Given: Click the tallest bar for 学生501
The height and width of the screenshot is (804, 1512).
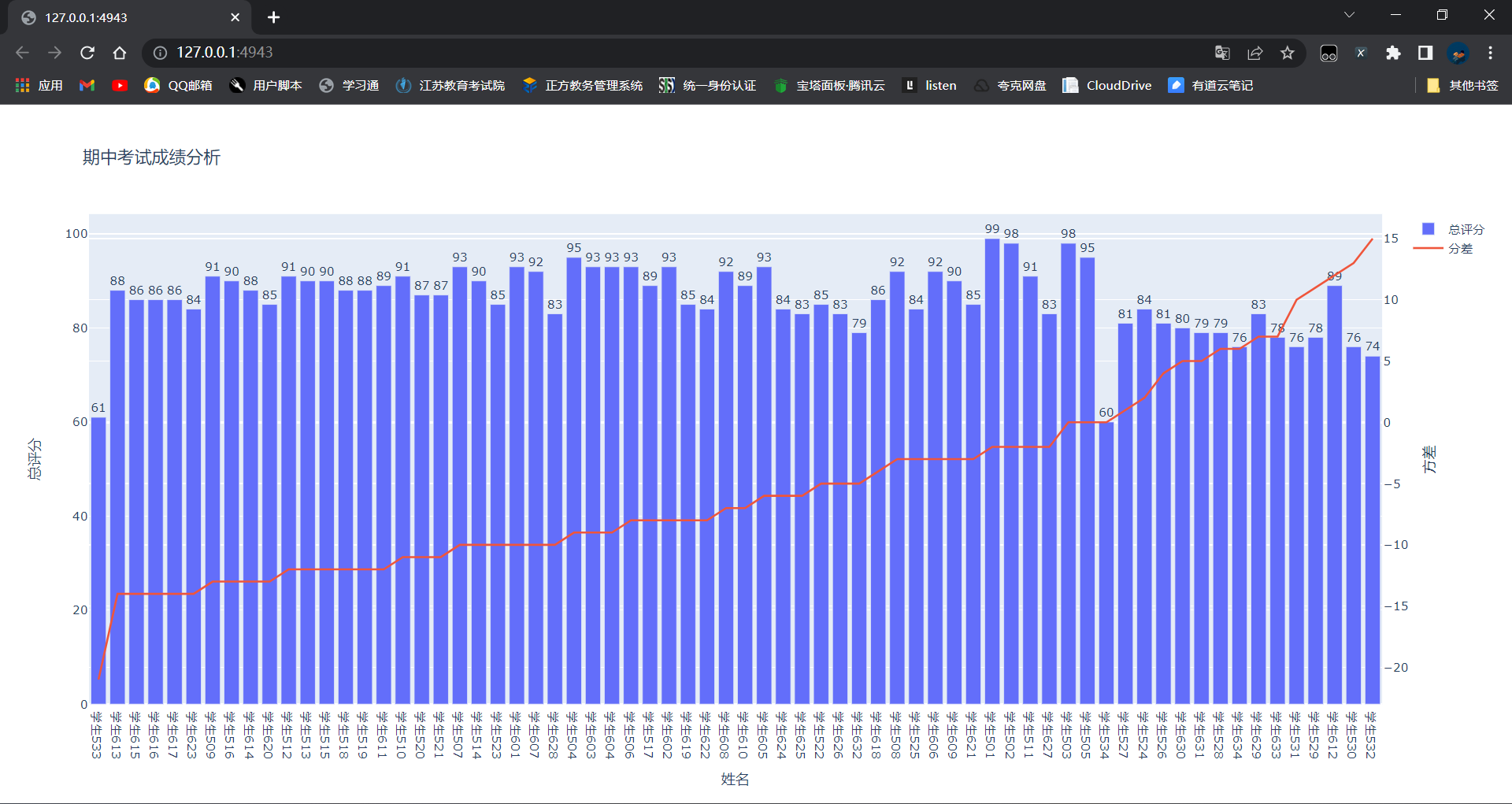Looking at the screenshot, I should point(992,471).
